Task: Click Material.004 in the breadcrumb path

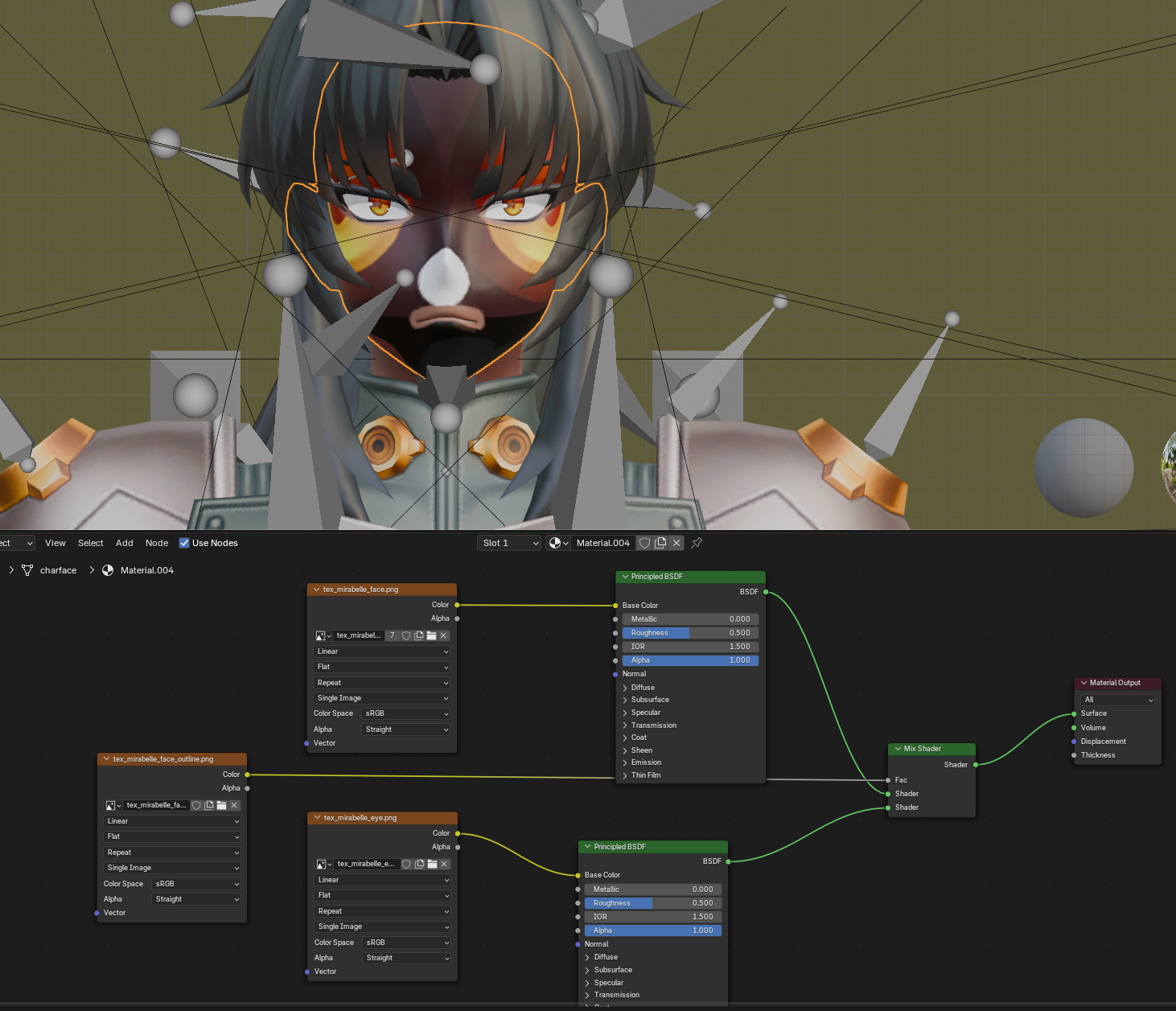Action: point(147,570)
